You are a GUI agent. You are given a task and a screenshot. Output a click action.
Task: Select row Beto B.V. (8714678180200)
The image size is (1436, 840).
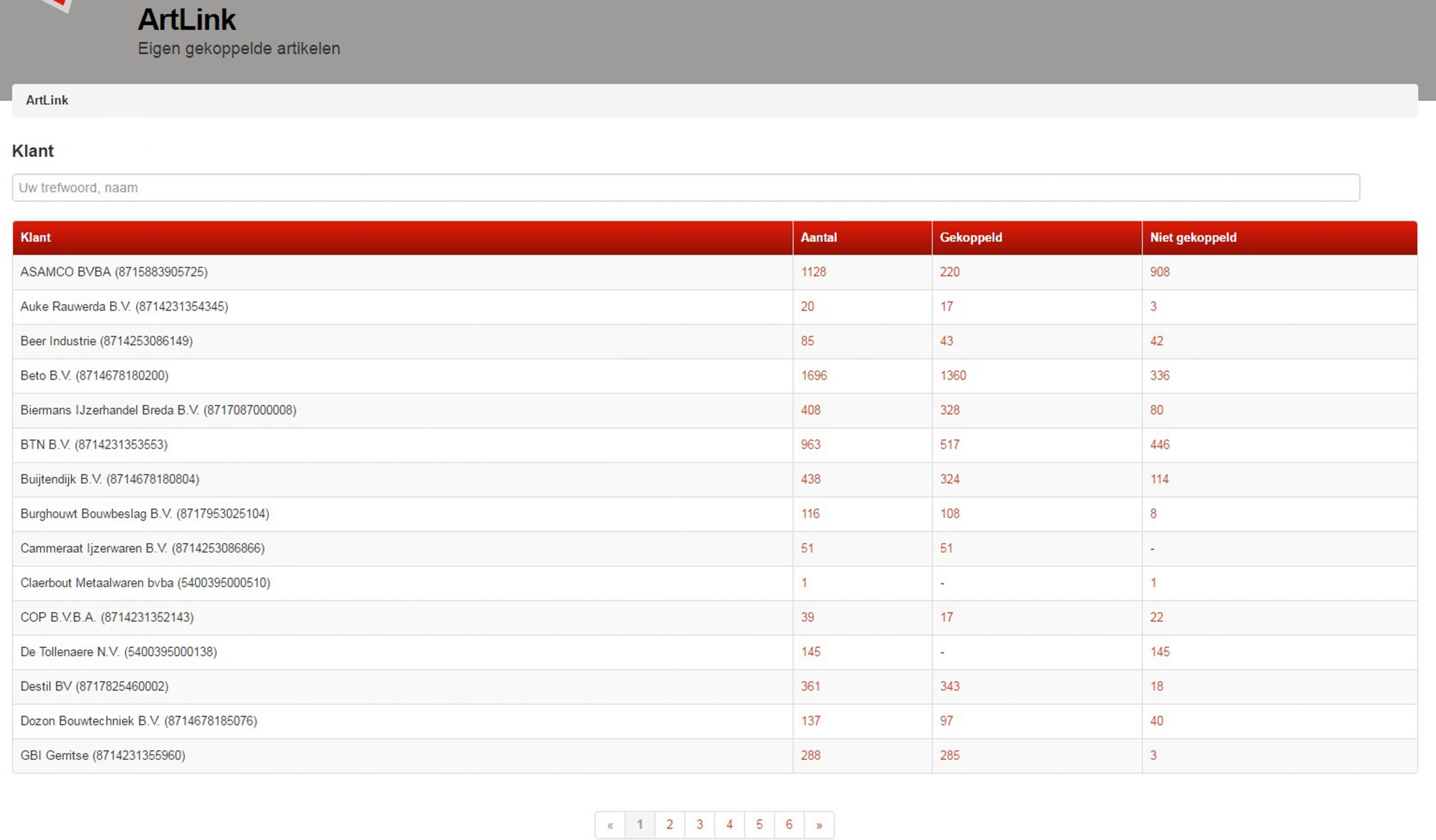click(715, 376)
